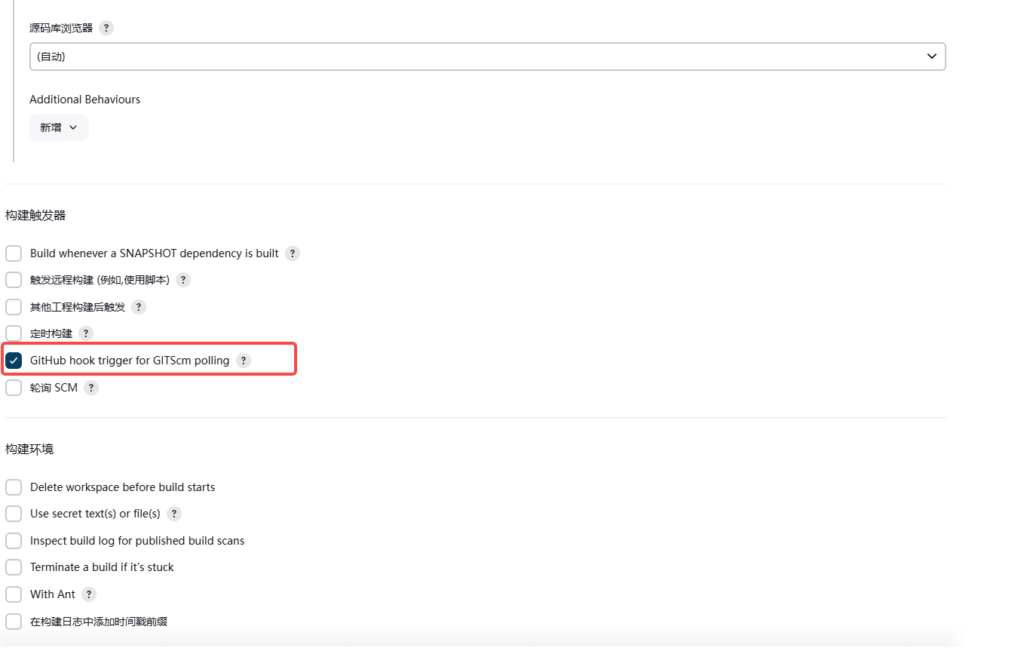Open help for Use secret text(s) or file(s)
The height and width of the screenshot is (654, 1024).
(174, 514)
